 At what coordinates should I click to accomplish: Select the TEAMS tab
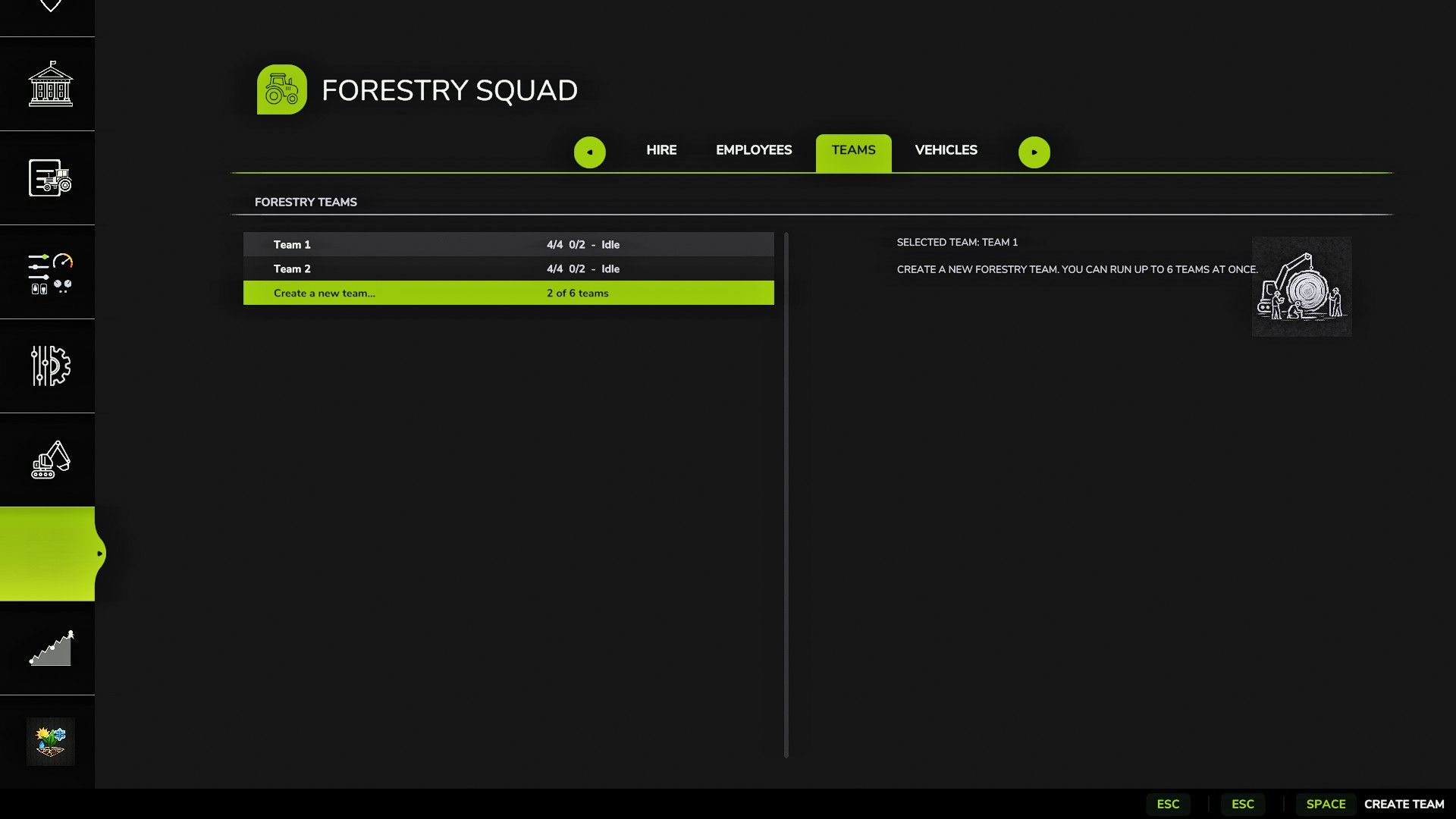pyautogui.click(x=854, y=152)
